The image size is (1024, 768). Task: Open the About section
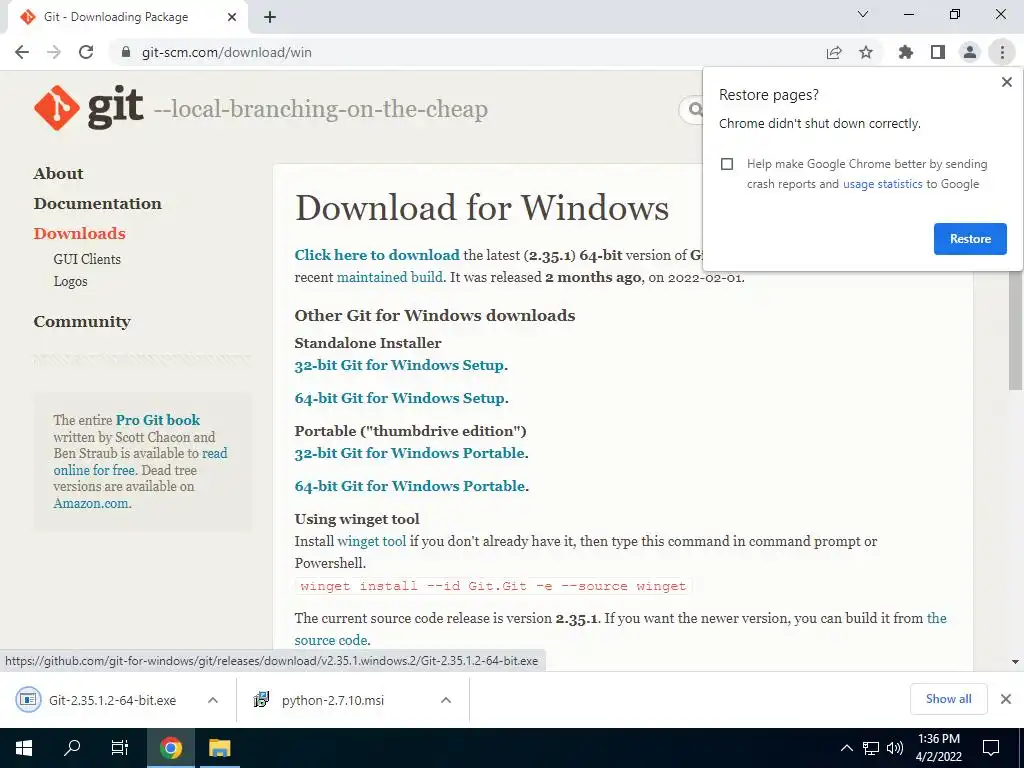pos(59,174)
